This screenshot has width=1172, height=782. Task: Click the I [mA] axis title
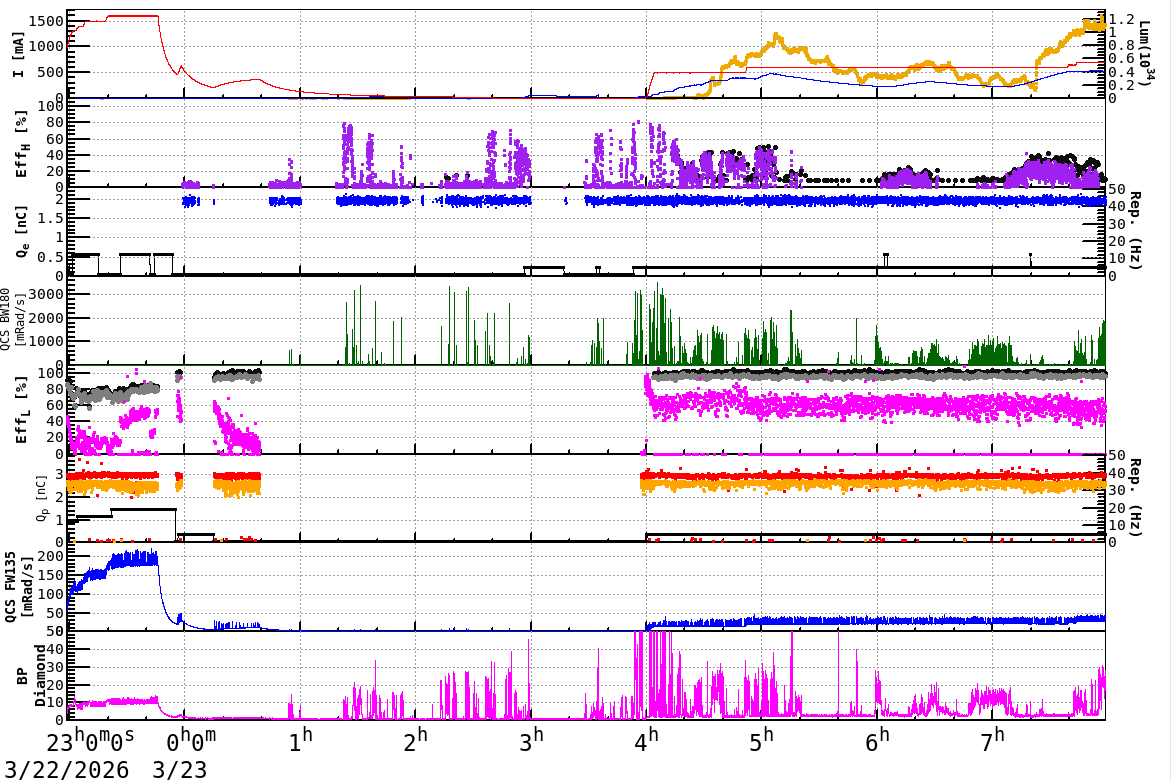pos(19,55)
